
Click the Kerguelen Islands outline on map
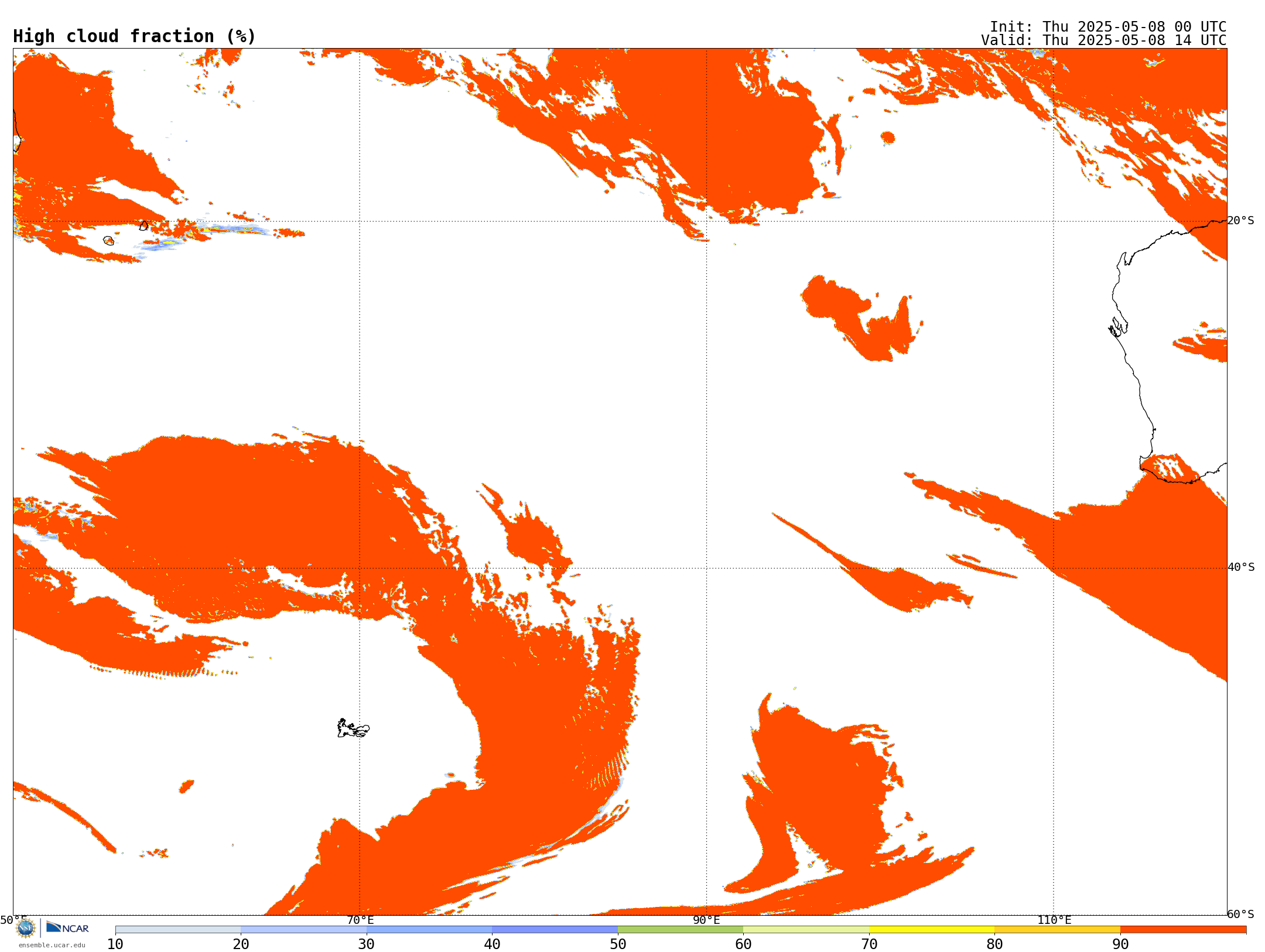click(x=353, y=728)
